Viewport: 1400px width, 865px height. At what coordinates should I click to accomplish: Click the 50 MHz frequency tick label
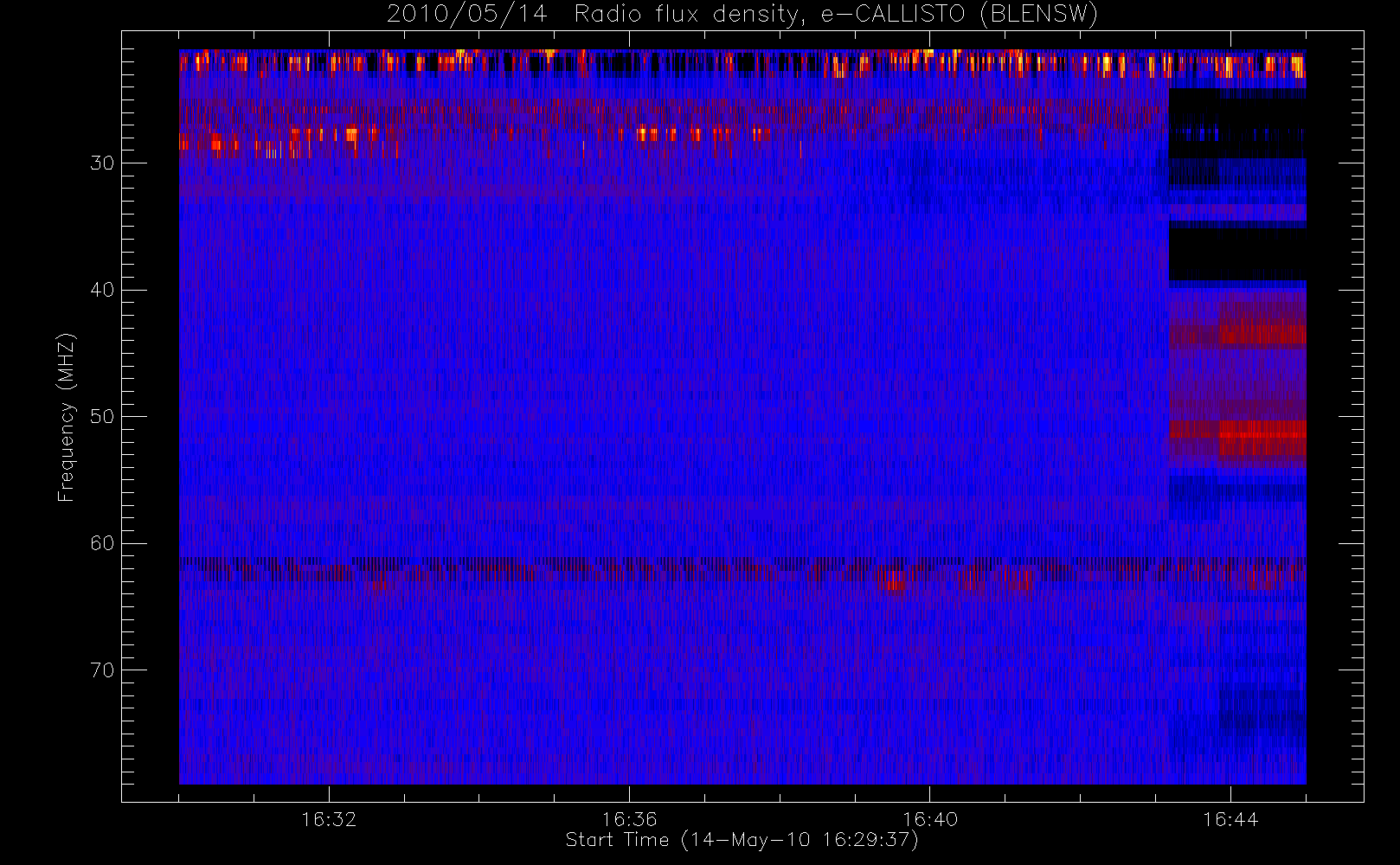coord(102,417)
